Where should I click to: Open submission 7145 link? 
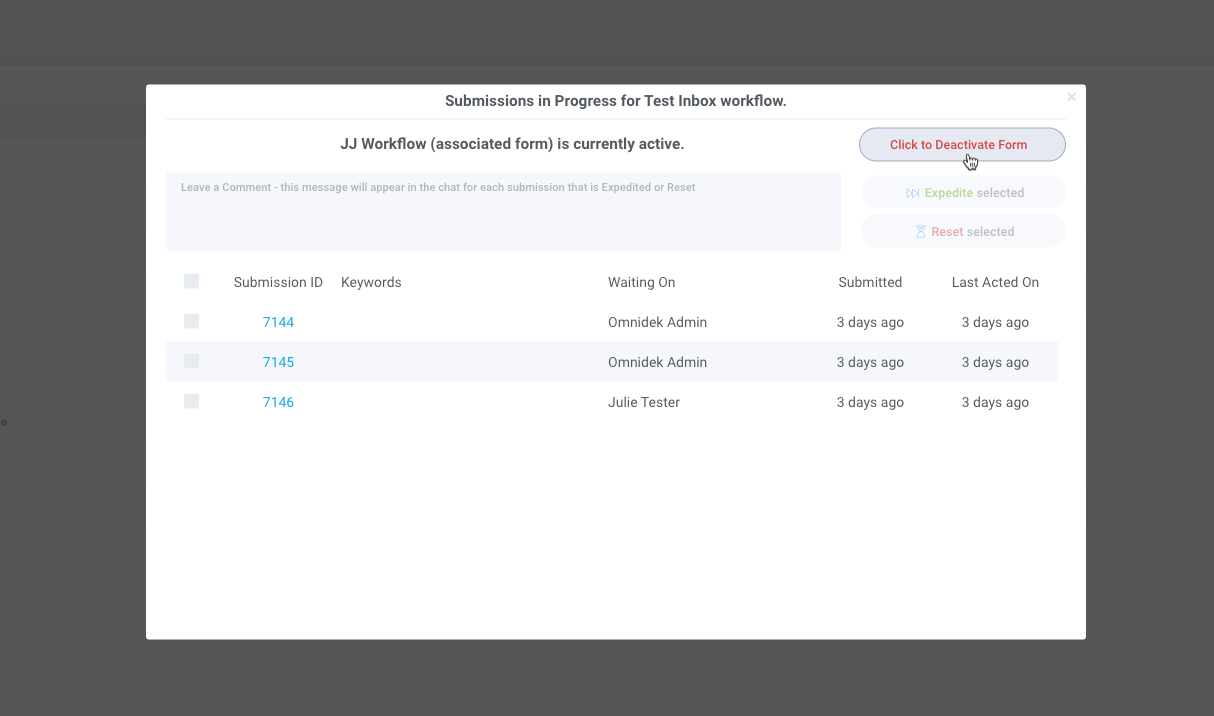(278, 363)
